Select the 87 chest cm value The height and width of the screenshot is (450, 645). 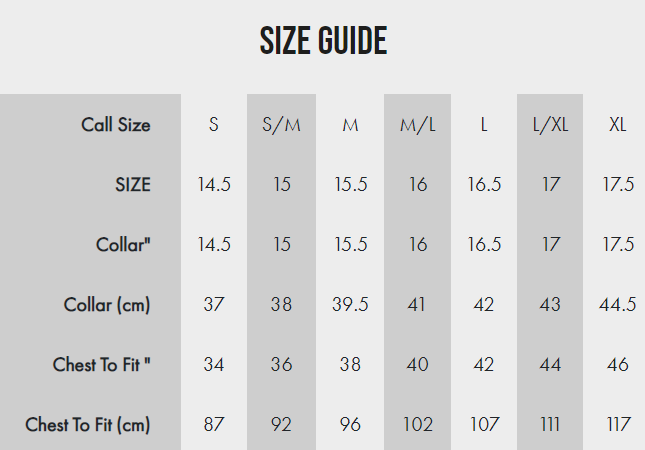click(x=213, y=424)
